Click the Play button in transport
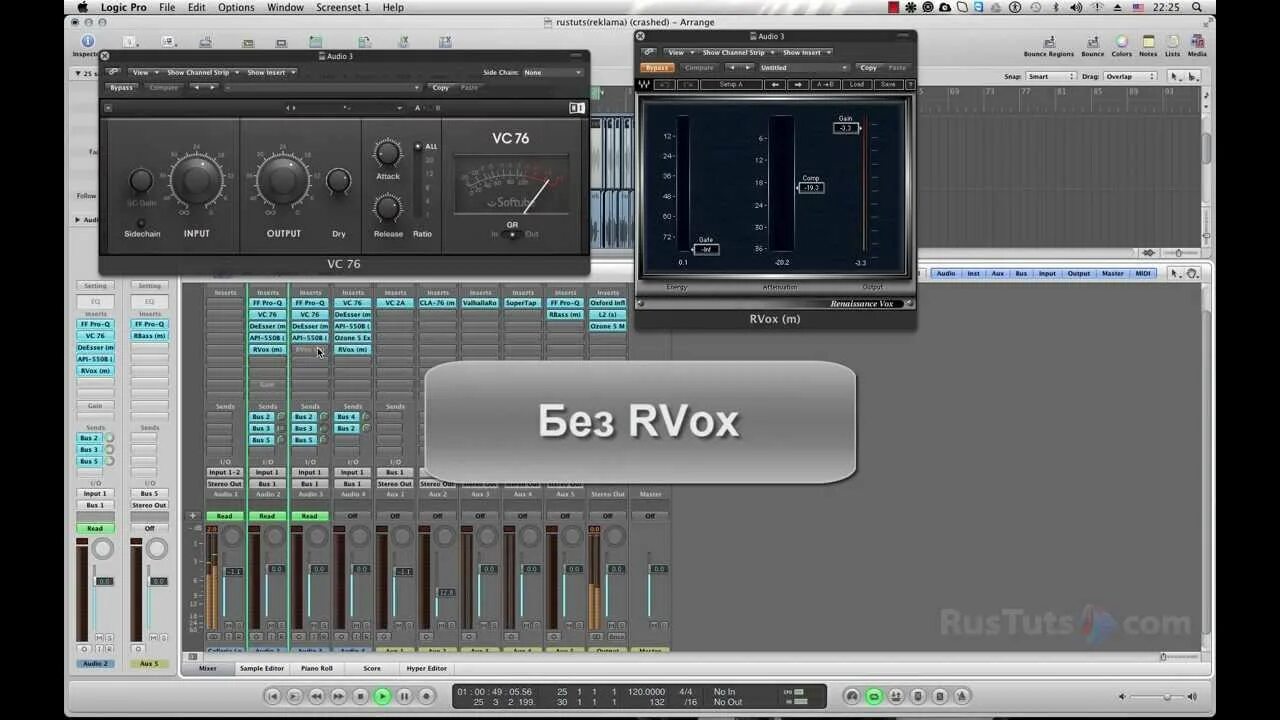 coord(382,696)
